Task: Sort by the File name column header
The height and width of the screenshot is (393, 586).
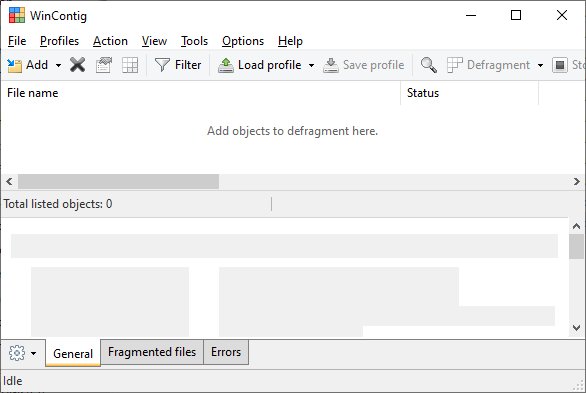Action: tap(201, 93)
